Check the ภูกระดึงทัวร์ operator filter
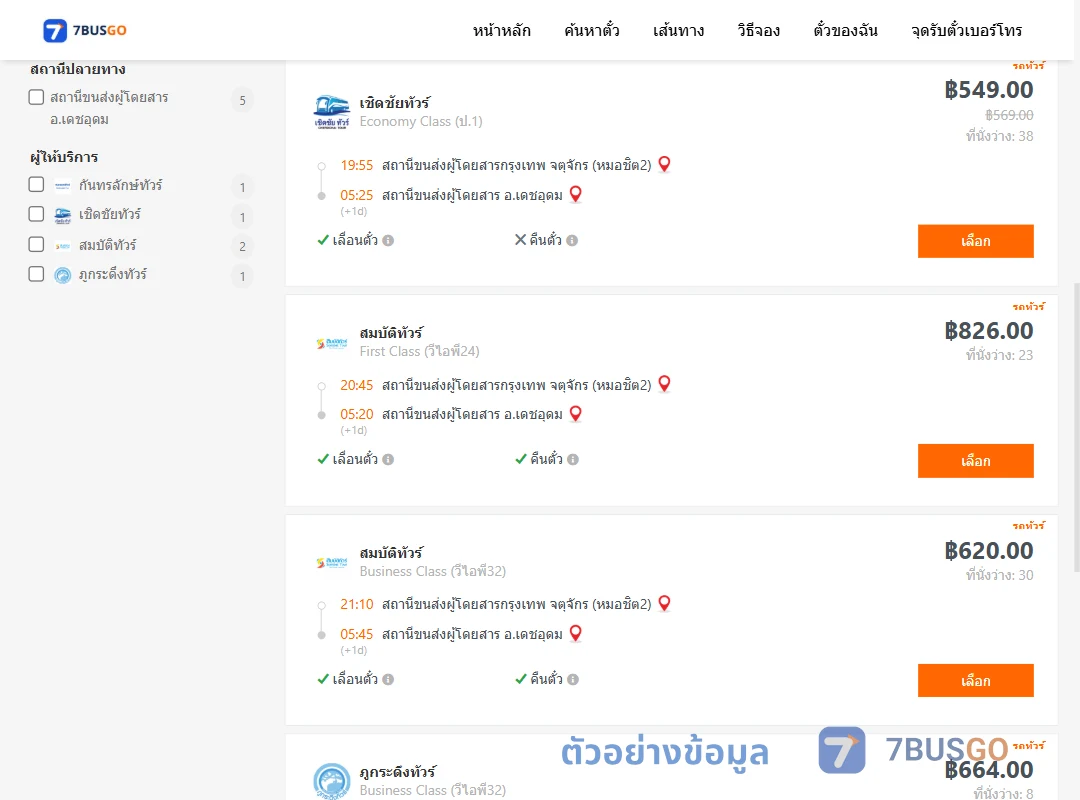The height and width of the screenshot is (800, 1080). tap(37, 274)
